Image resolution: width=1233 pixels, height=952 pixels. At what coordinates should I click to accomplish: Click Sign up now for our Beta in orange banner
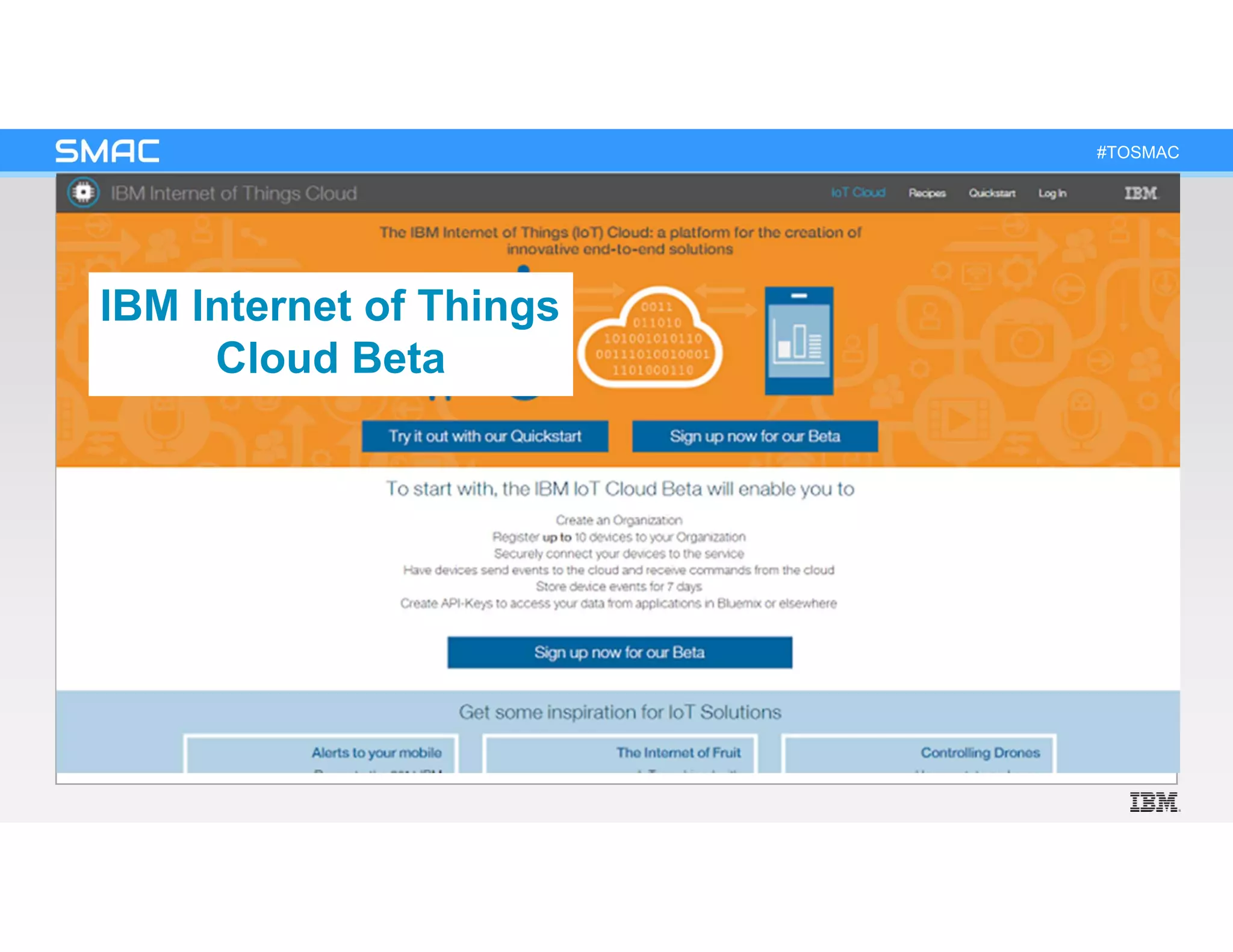755,436
